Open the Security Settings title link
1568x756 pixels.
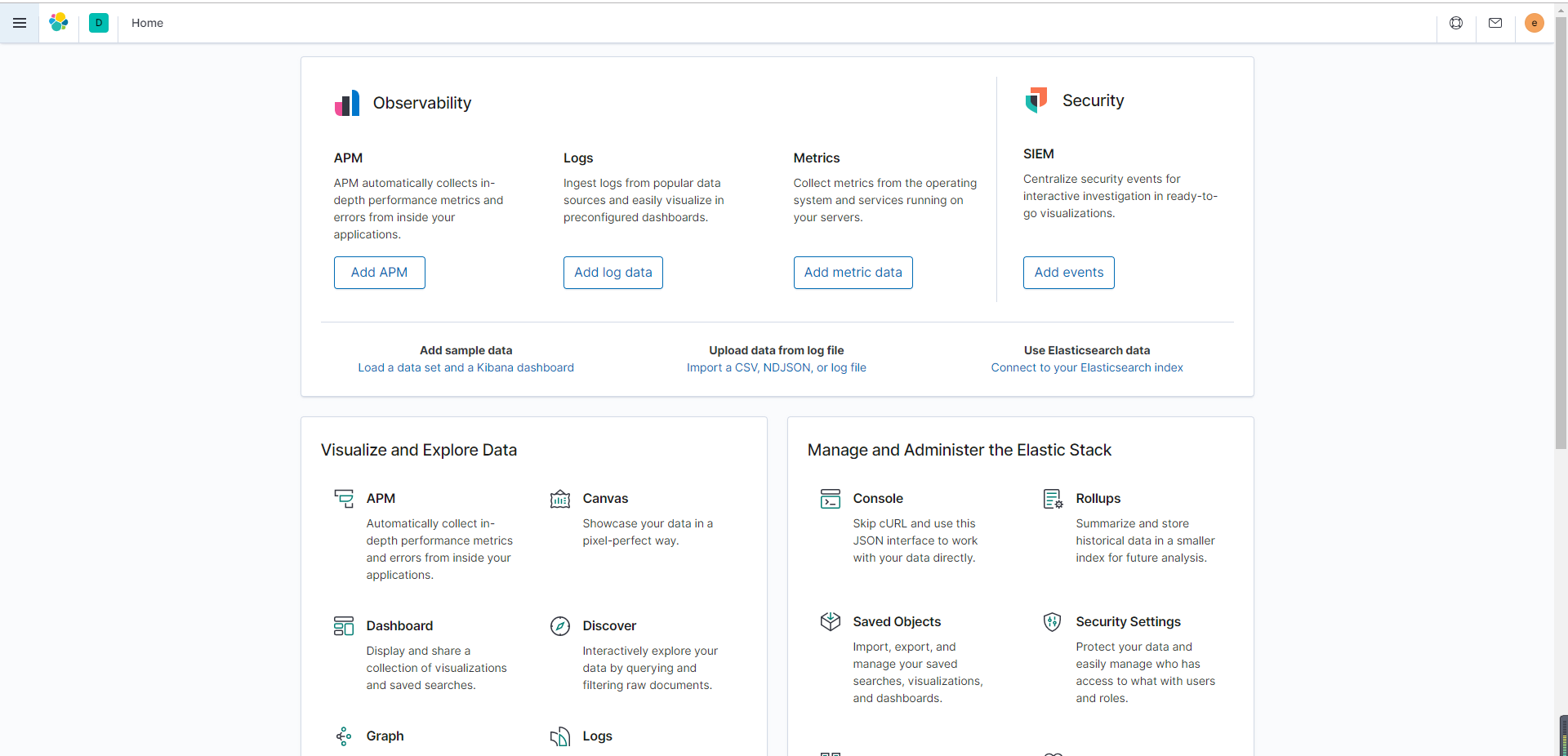tap(1129, 622)
